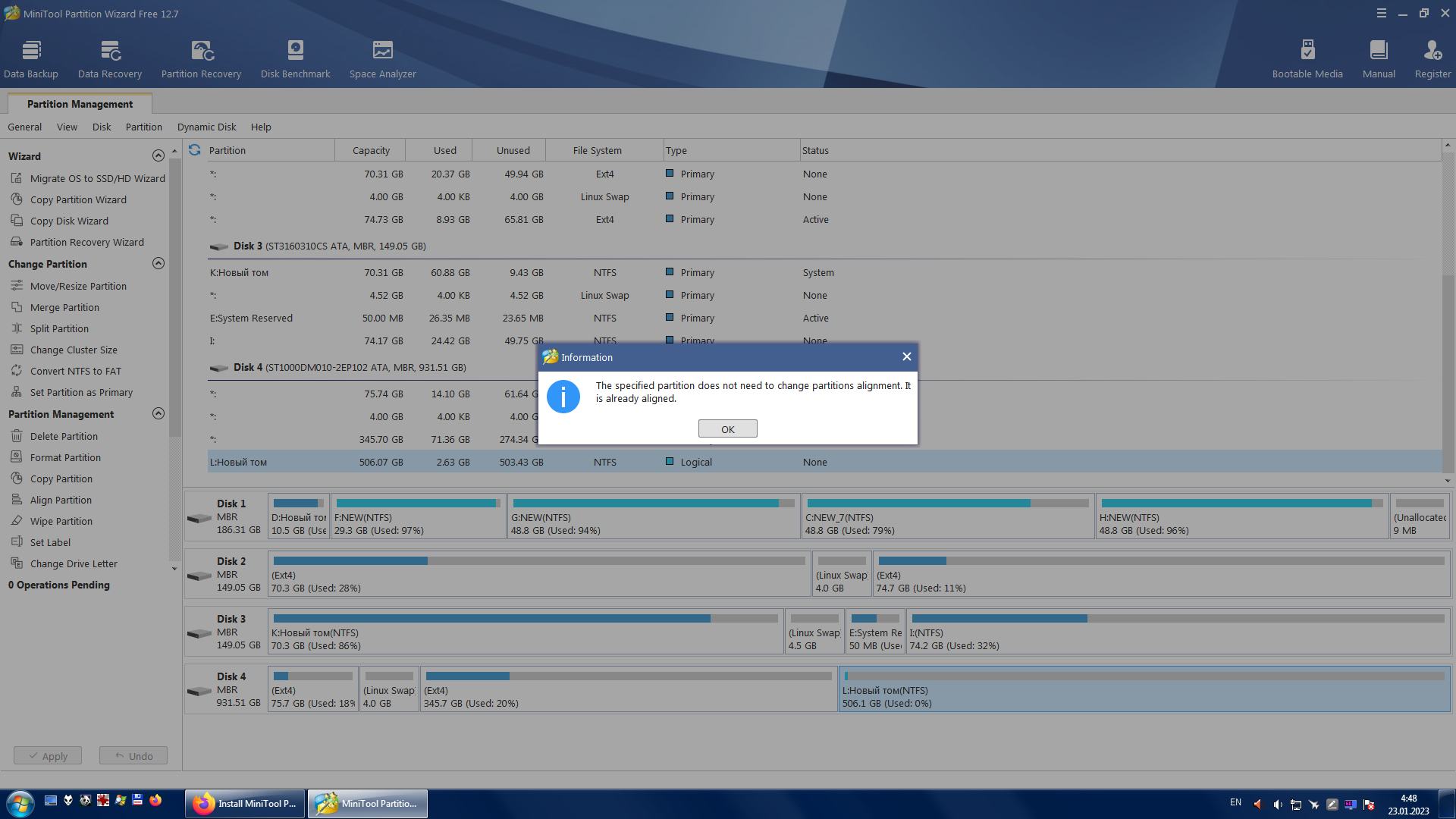Switch to Install MiniTool taskbar window
Image resolution: width=1456 pixels, height=819 pixels.
coord(245,804)
